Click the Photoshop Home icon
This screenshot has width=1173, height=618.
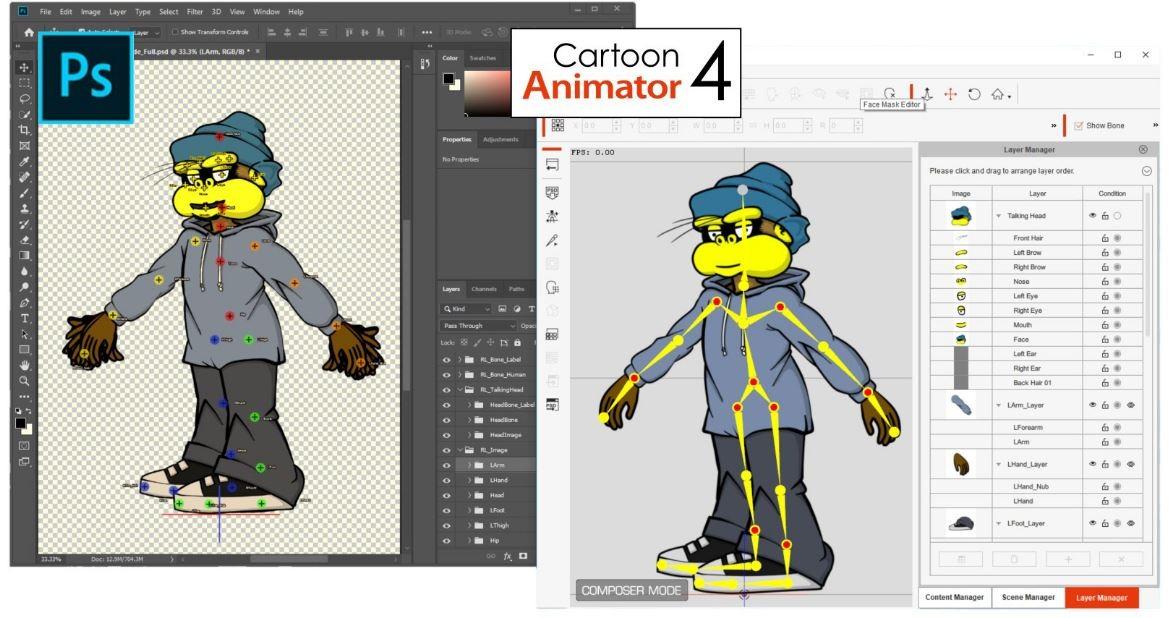(x=28, y=33)
